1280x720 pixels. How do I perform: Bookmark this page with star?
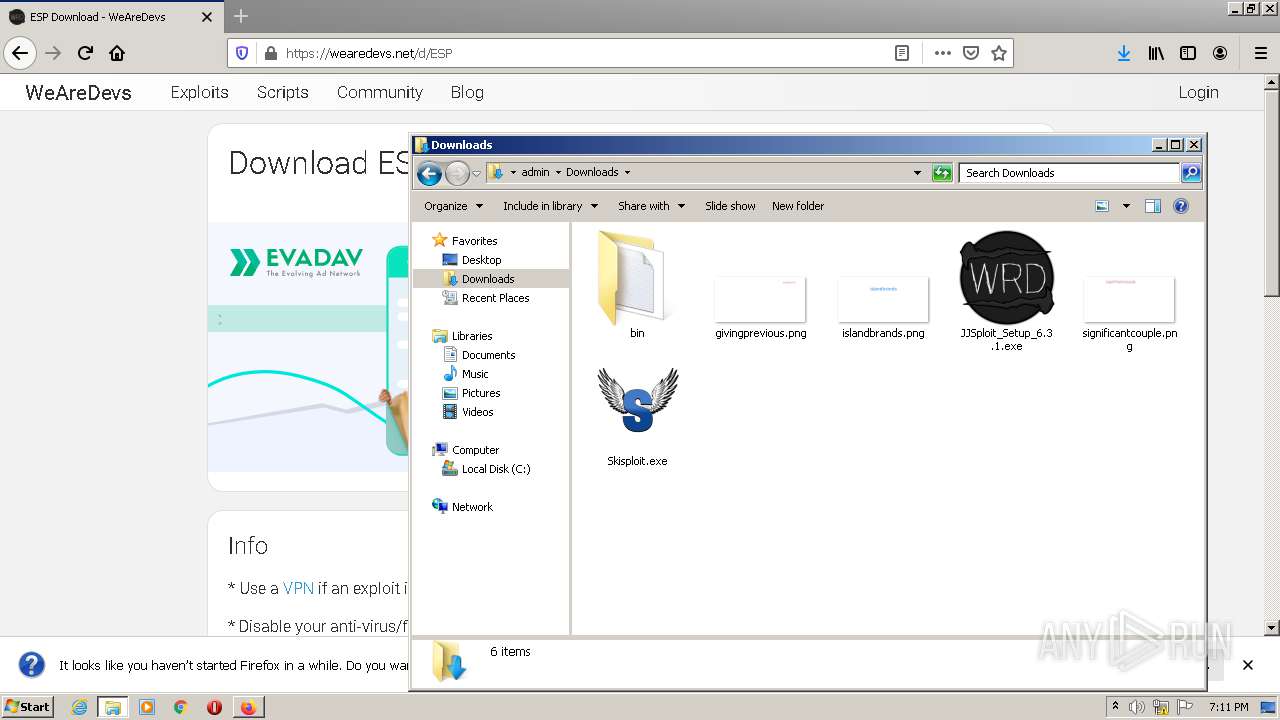pos(998,53)
